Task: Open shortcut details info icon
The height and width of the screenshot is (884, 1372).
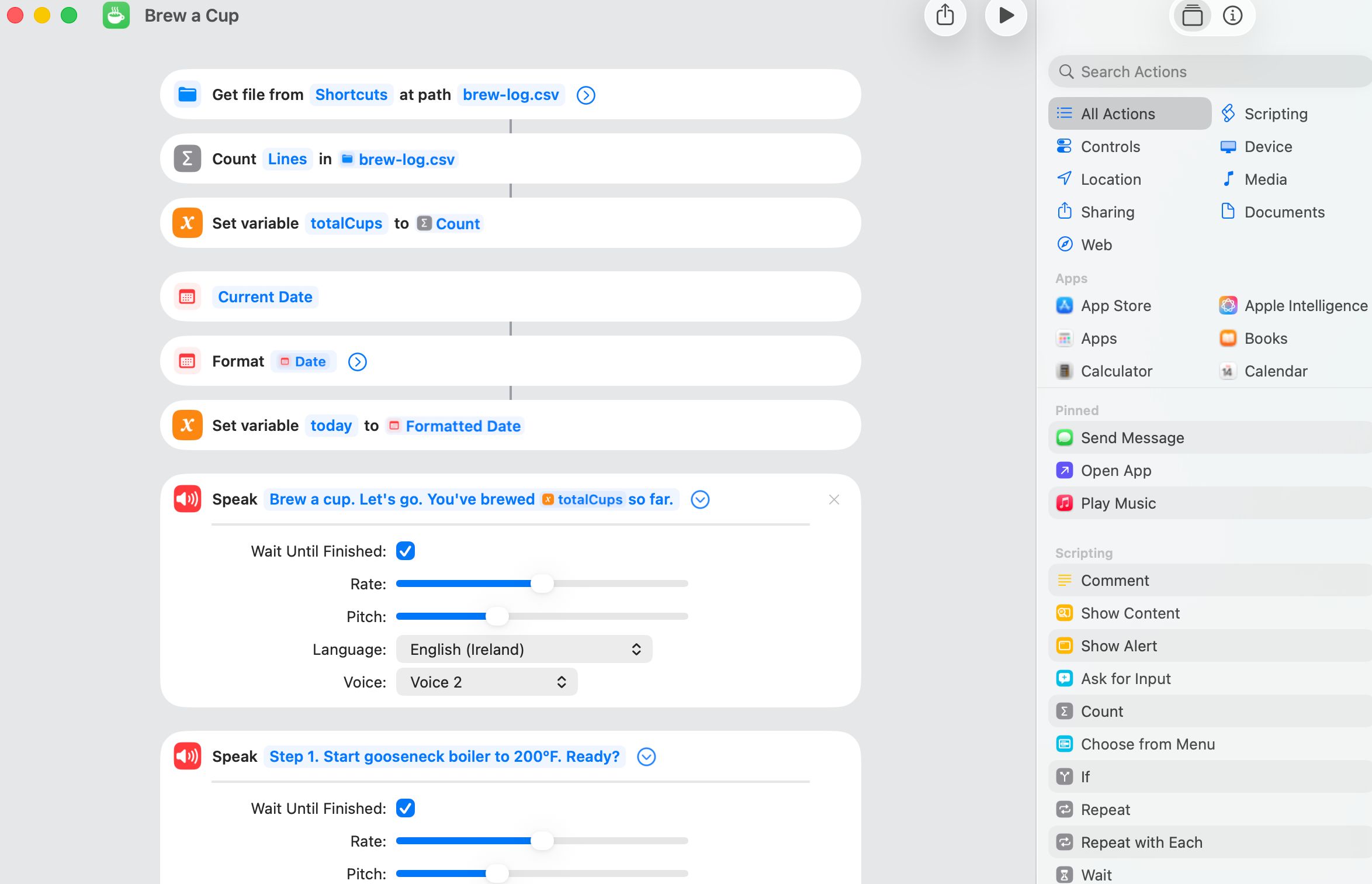Action: pos(1232,16)
